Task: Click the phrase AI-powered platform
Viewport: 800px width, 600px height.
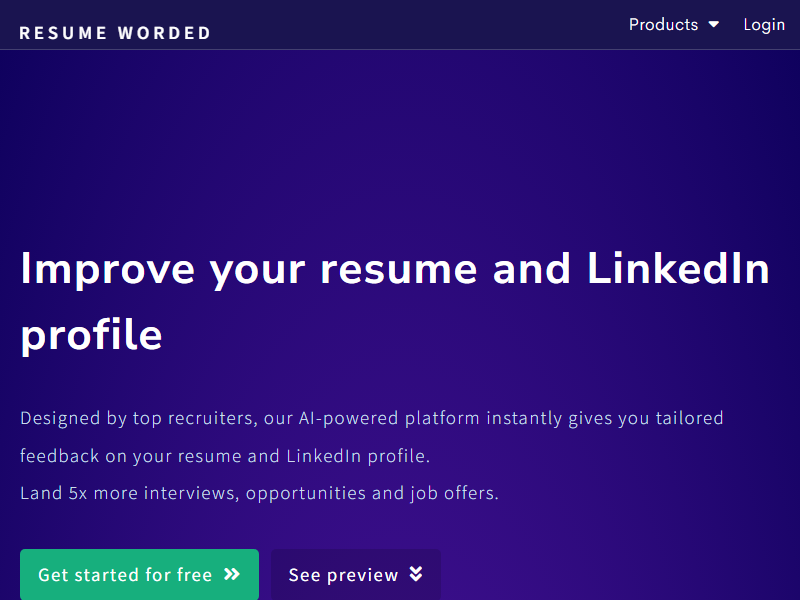Action: click(x=389, y=418)
